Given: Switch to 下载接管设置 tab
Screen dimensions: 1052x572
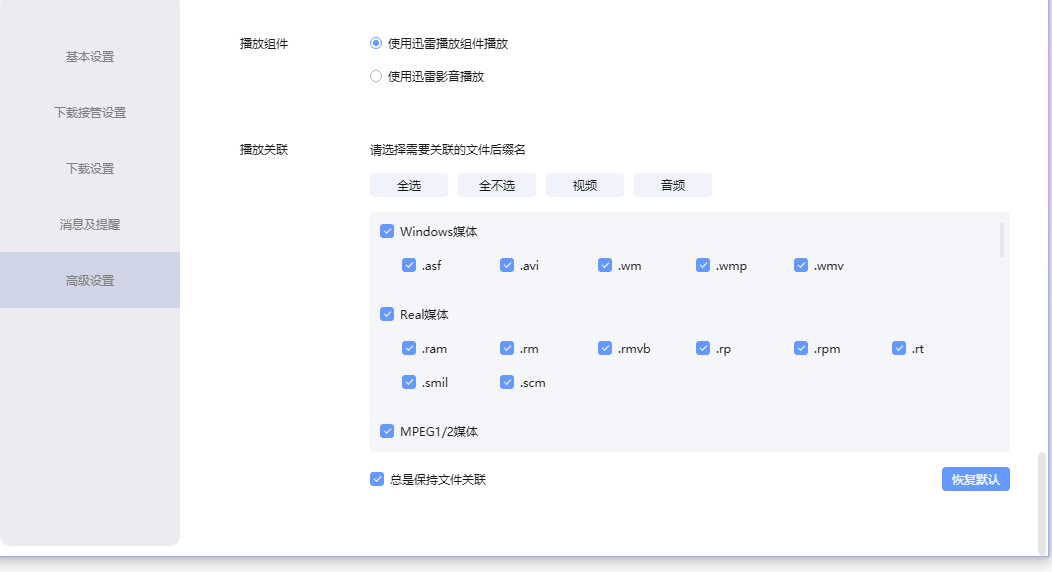Looking at the screenshot, I should (90, 113).
